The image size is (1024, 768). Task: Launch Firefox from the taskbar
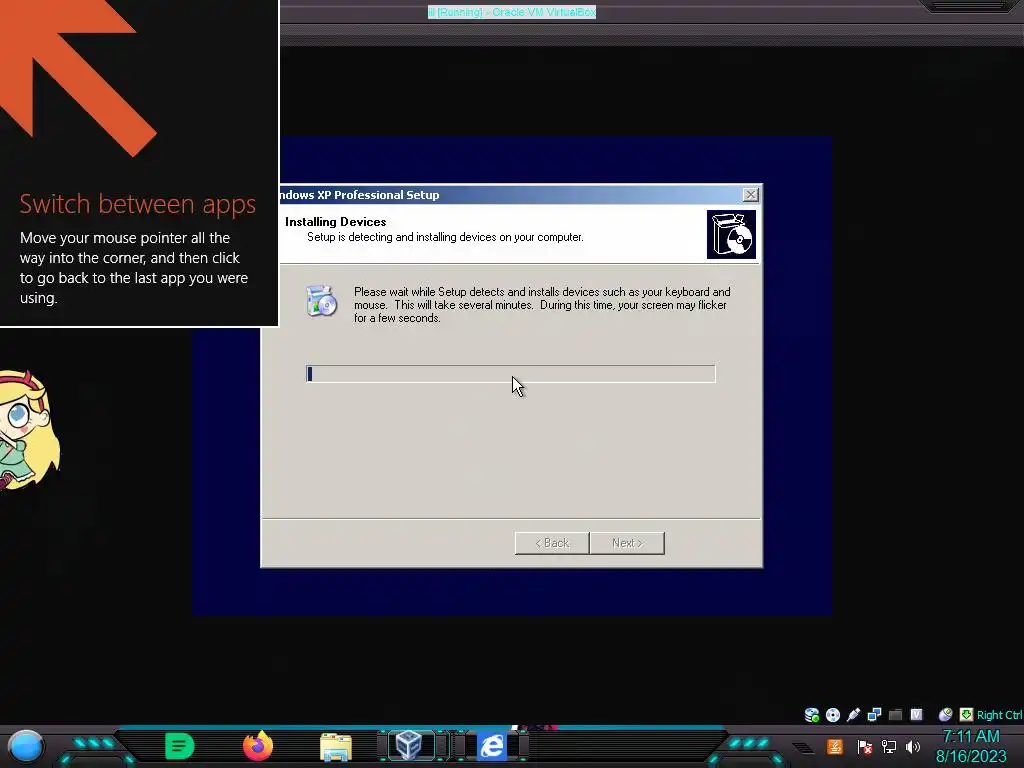point(257,746)
